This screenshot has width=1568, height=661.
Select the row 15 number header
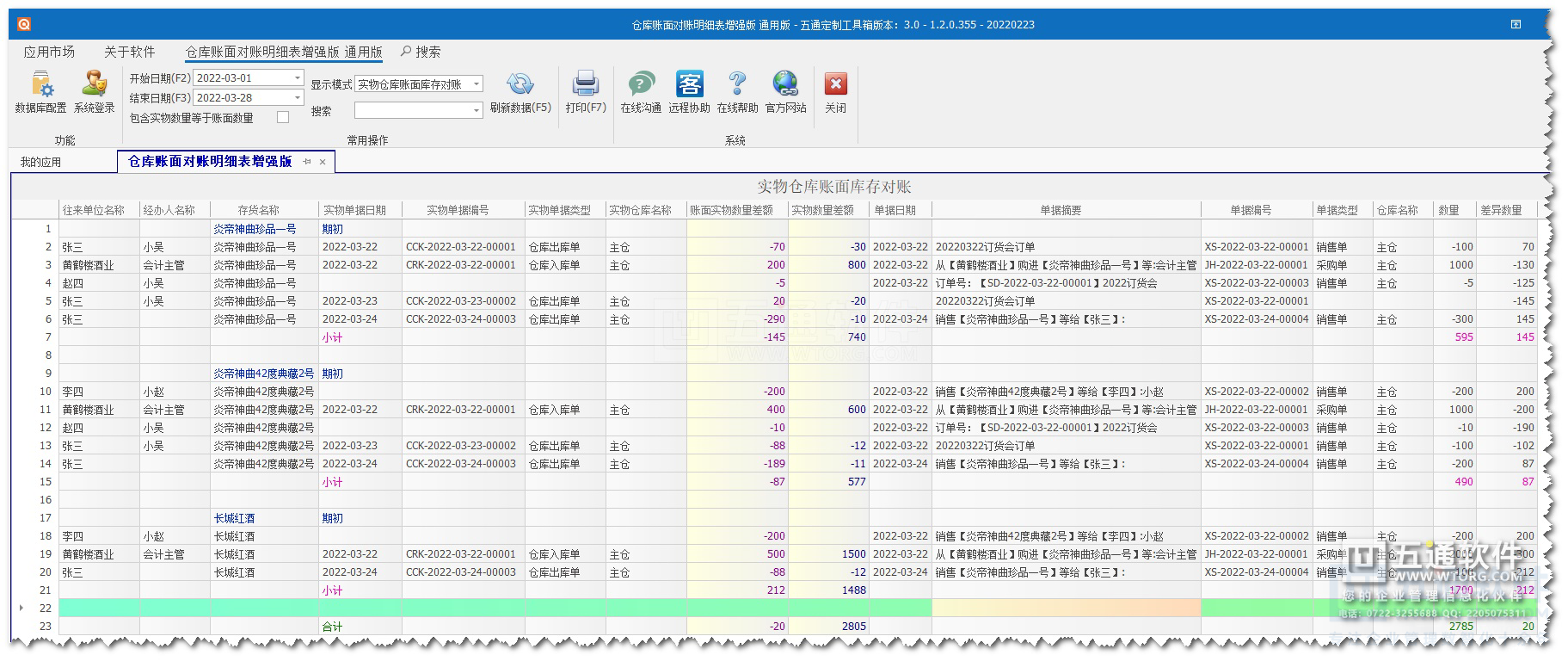click(x=46, y=482)
